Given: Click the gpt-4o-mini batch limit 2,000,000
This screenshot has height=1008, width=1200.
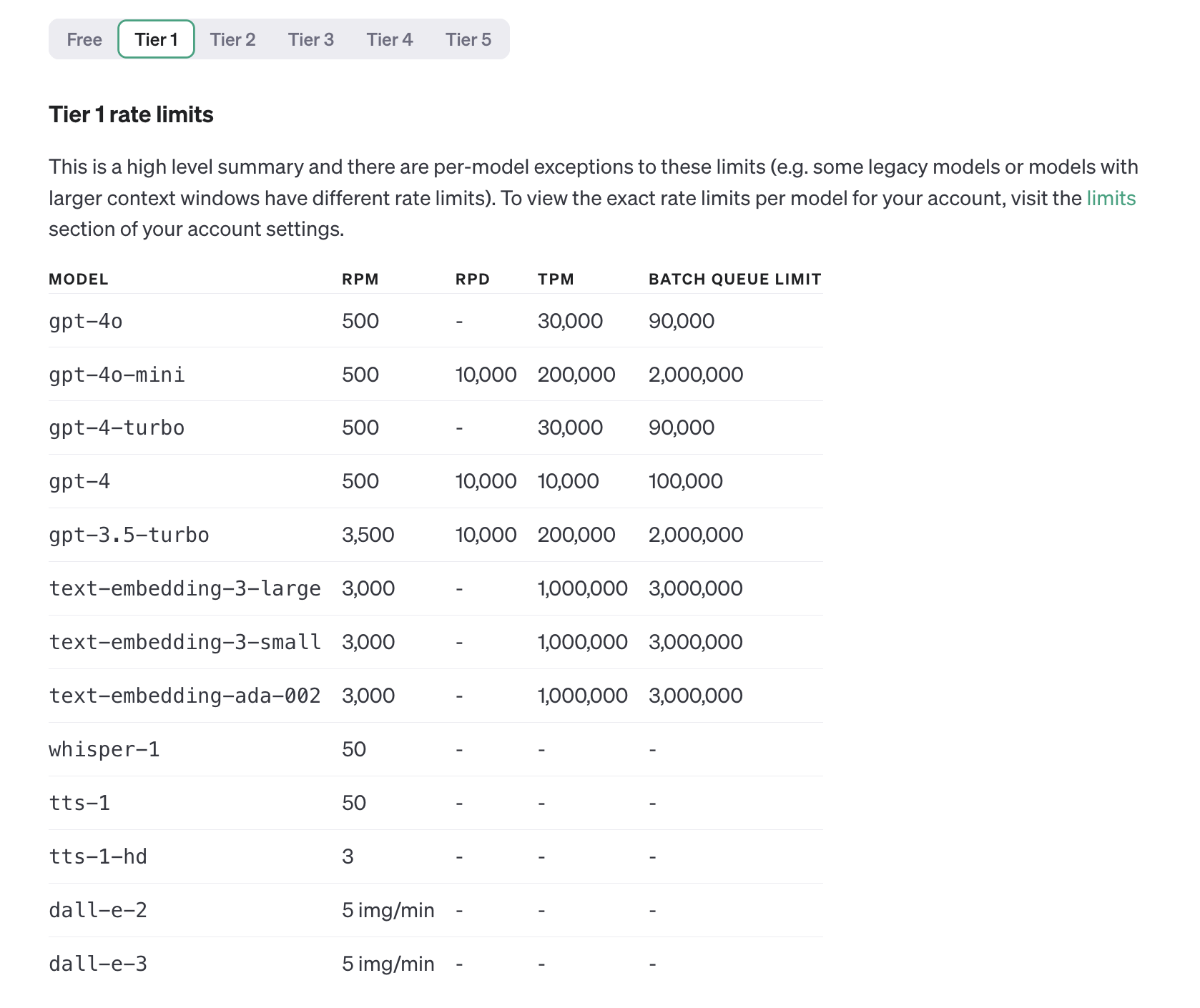Looking at the screenshot, I should [x=696, y=375].
